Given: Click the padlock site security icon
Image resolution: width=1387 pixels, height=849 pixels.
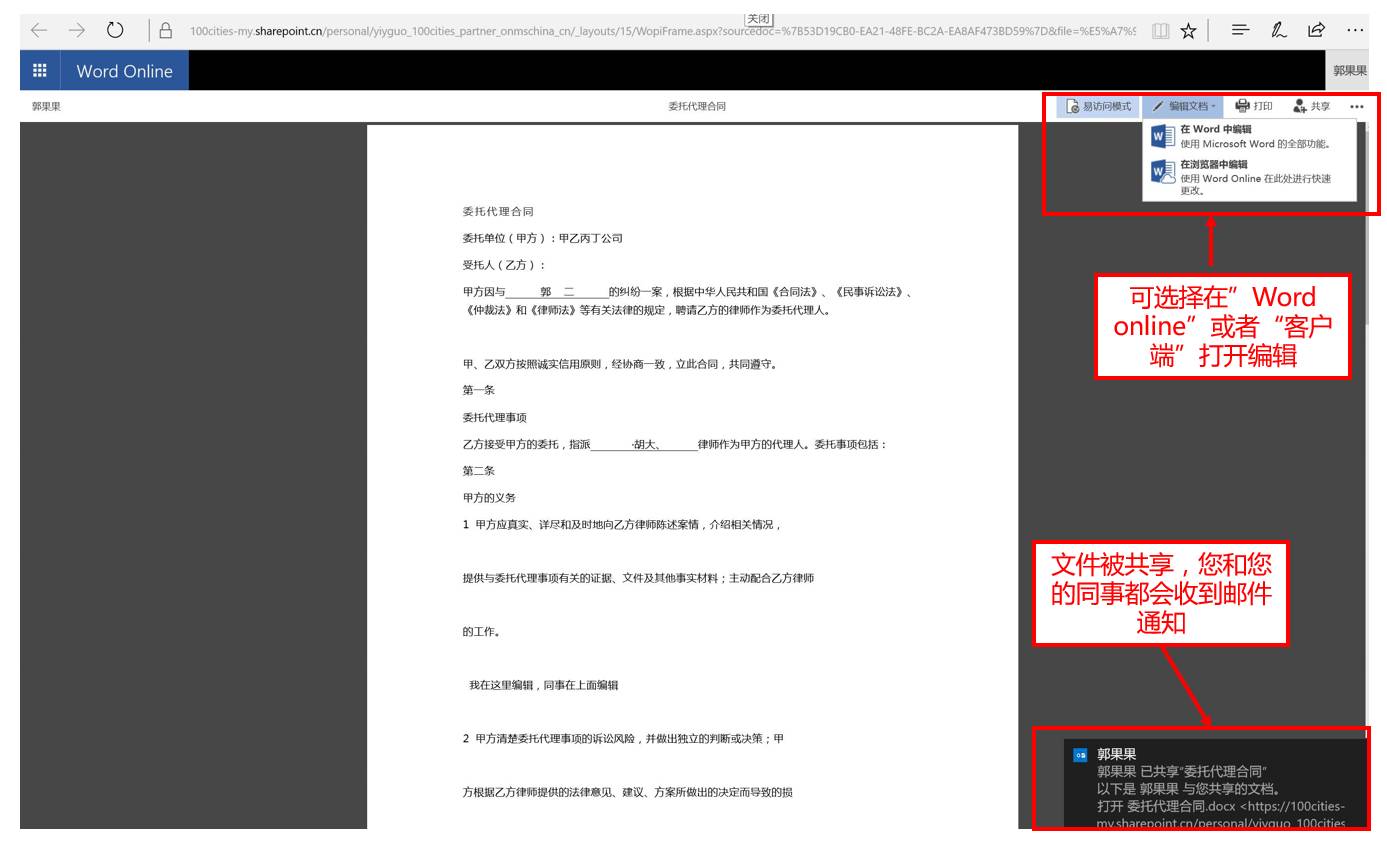Looking at the screenshot, I should [166, 31].
